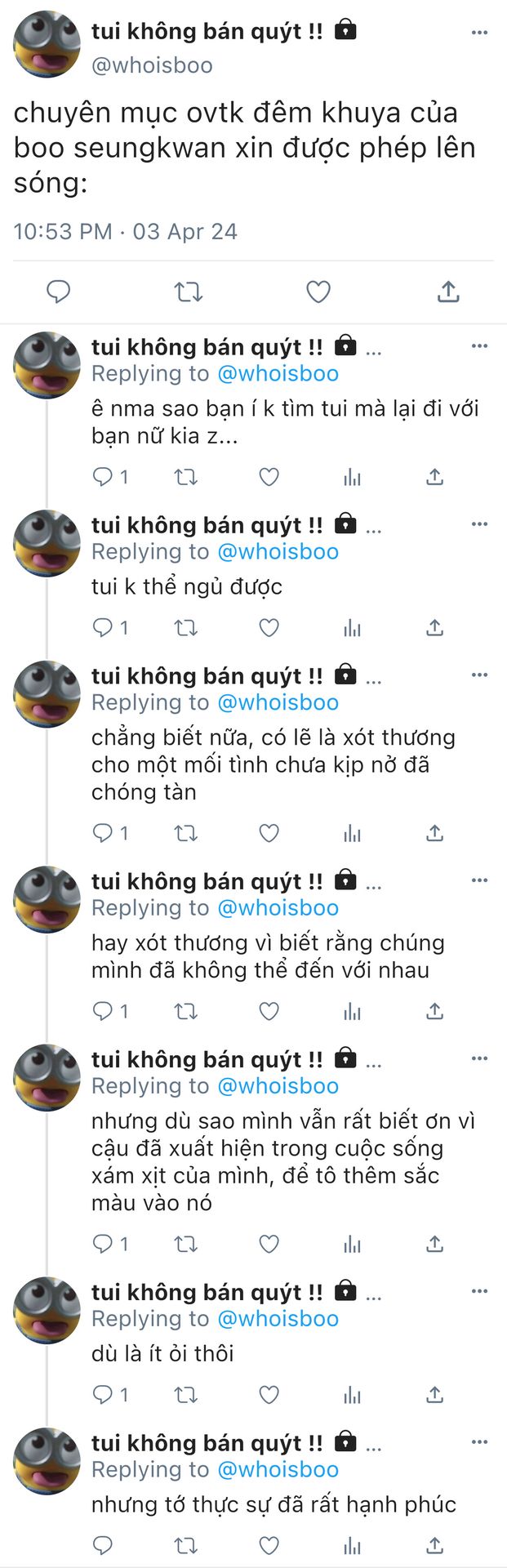Retweet the main tweet from 10:53 PM
This screenshot has width=507, height=1568.
point(189,292)
